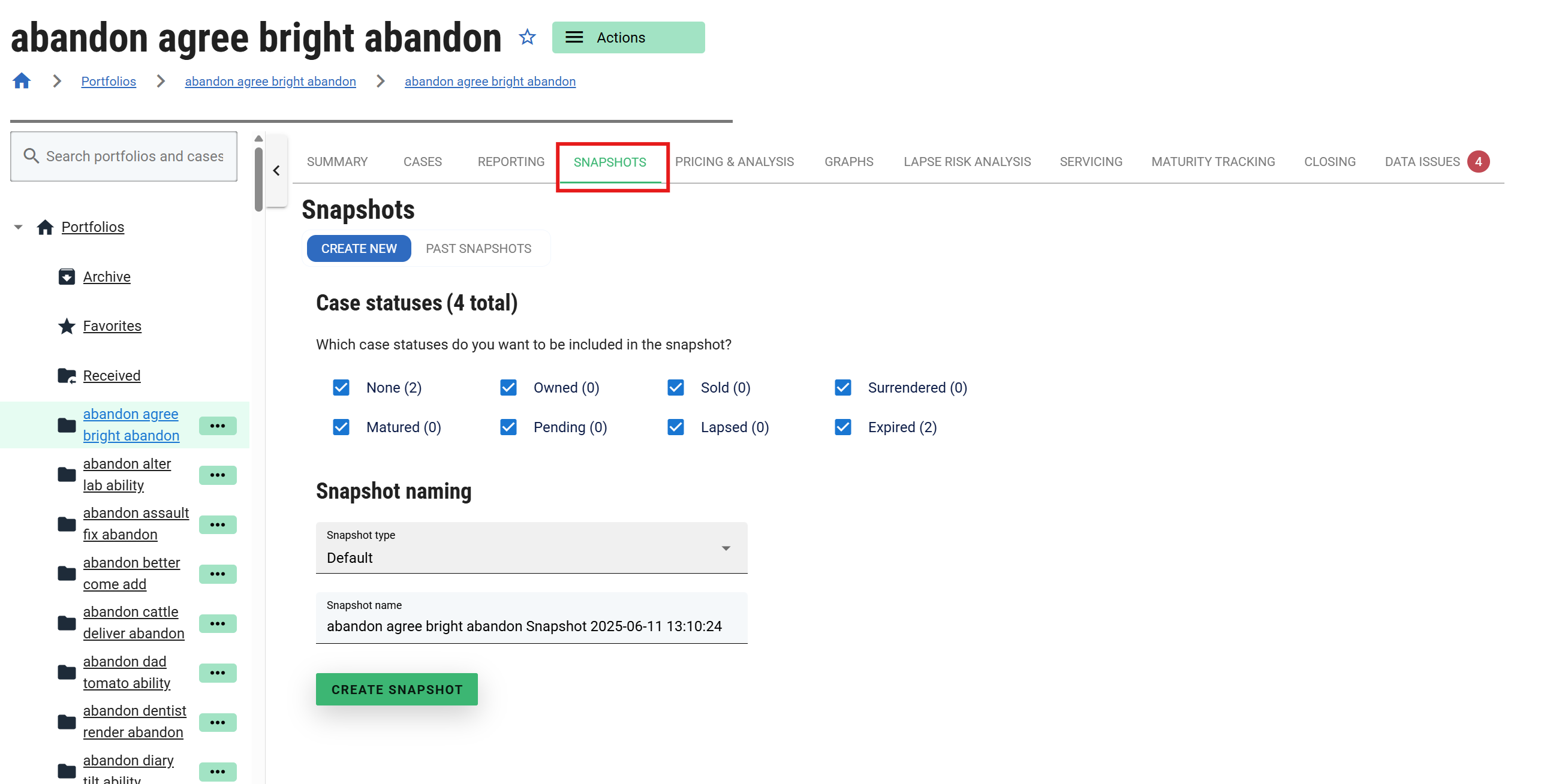Click the Received folder icon

[67, 376]
